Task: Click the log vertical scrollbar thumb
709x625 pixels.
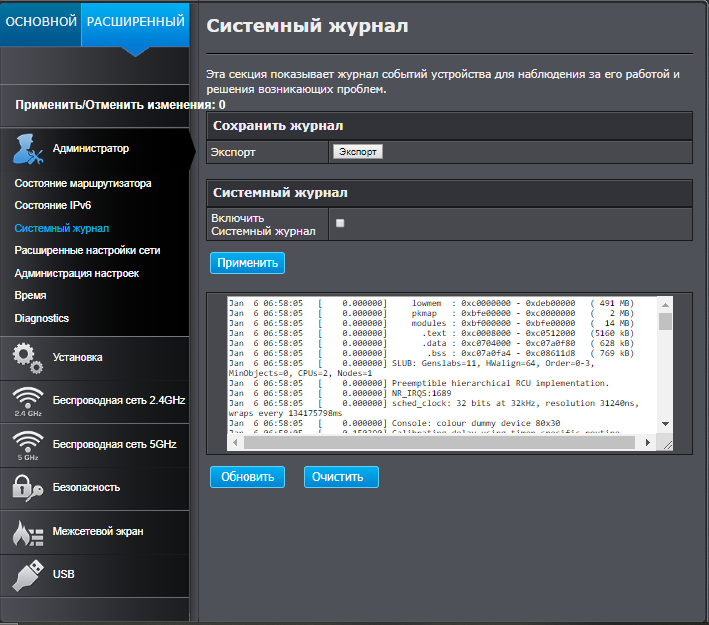Action: pyautogui.click(x=665, y=322)
